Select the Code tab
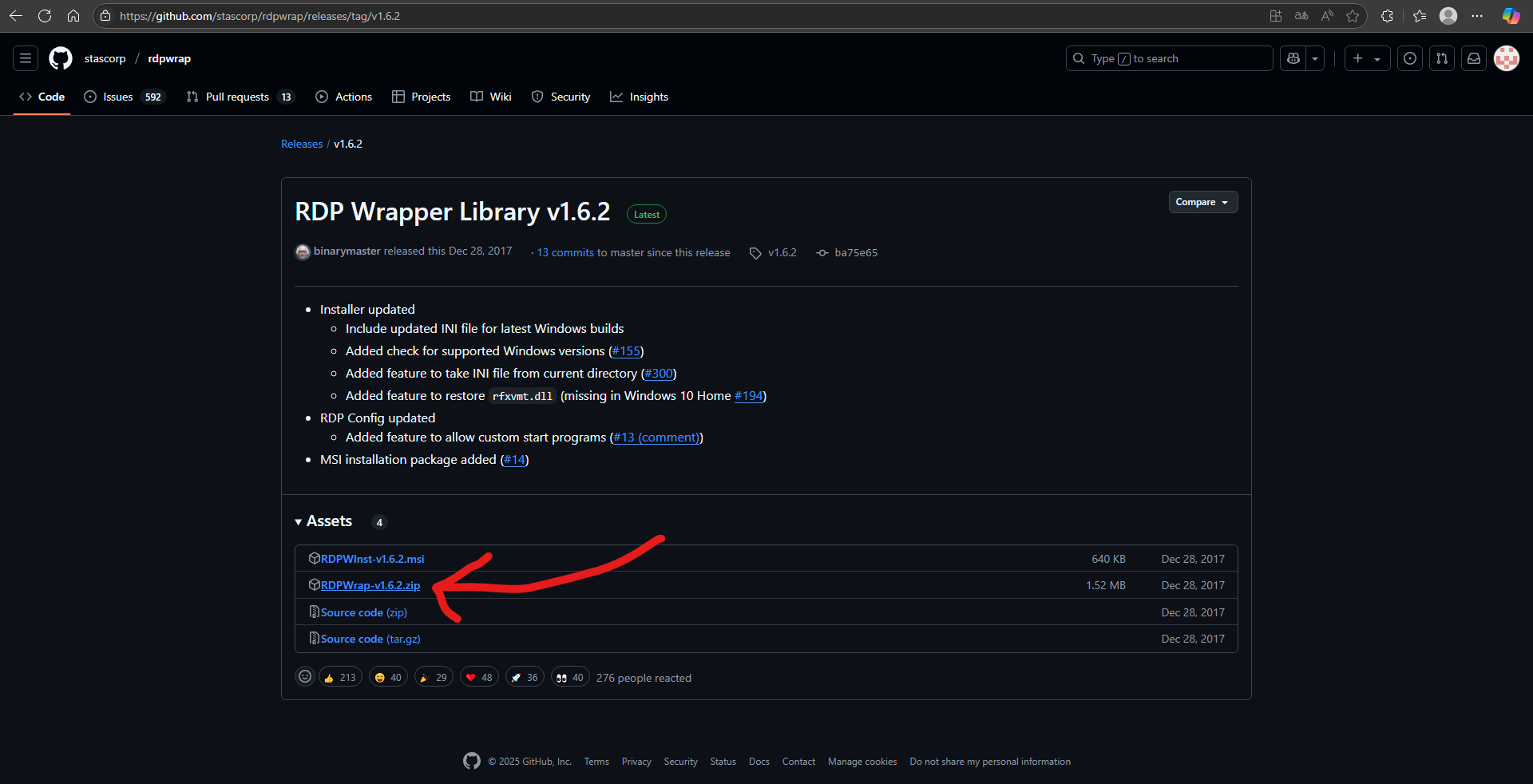 [x=42, y=97]
